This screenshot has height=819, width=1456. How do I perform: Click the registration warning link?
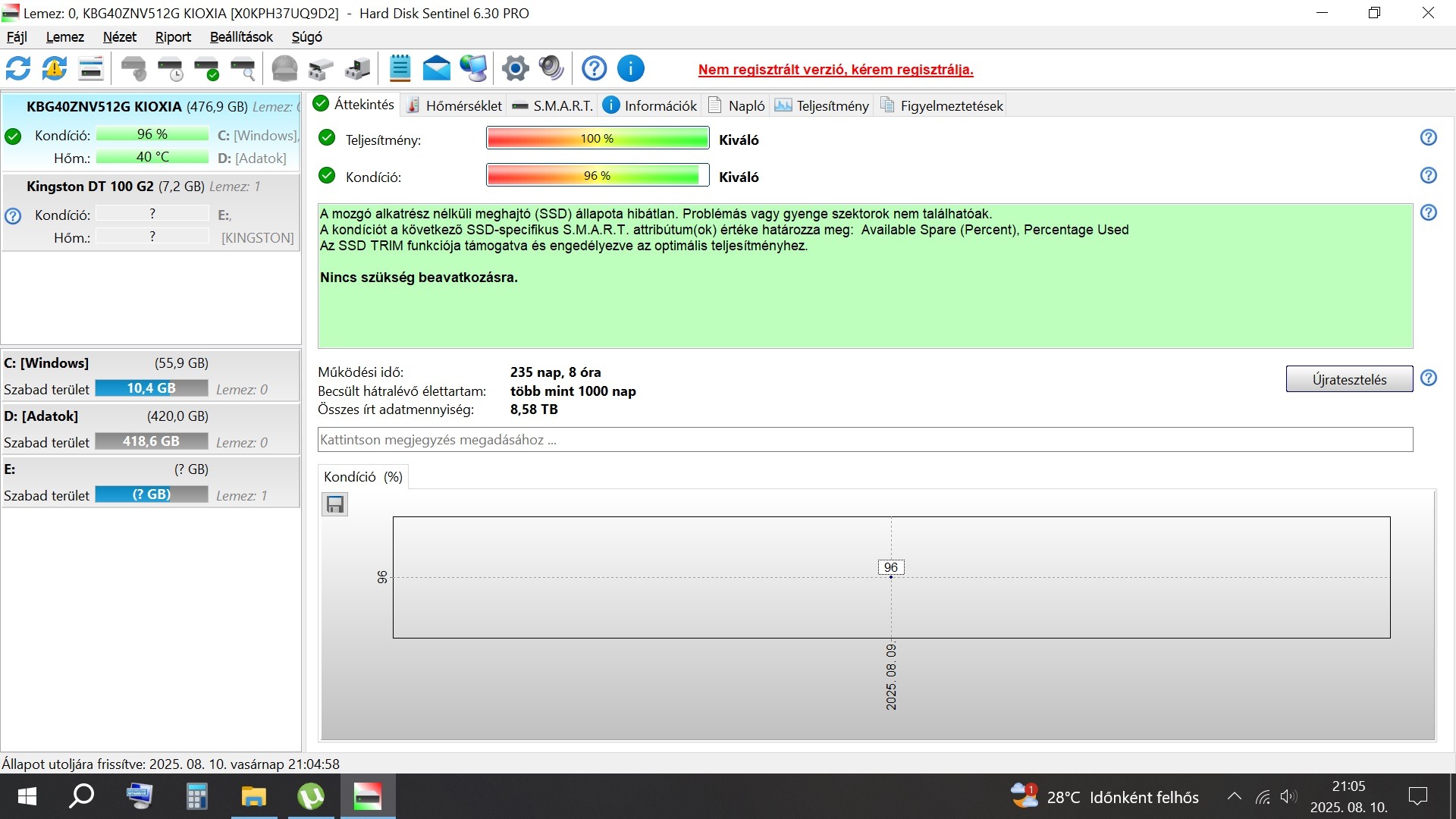835,70
